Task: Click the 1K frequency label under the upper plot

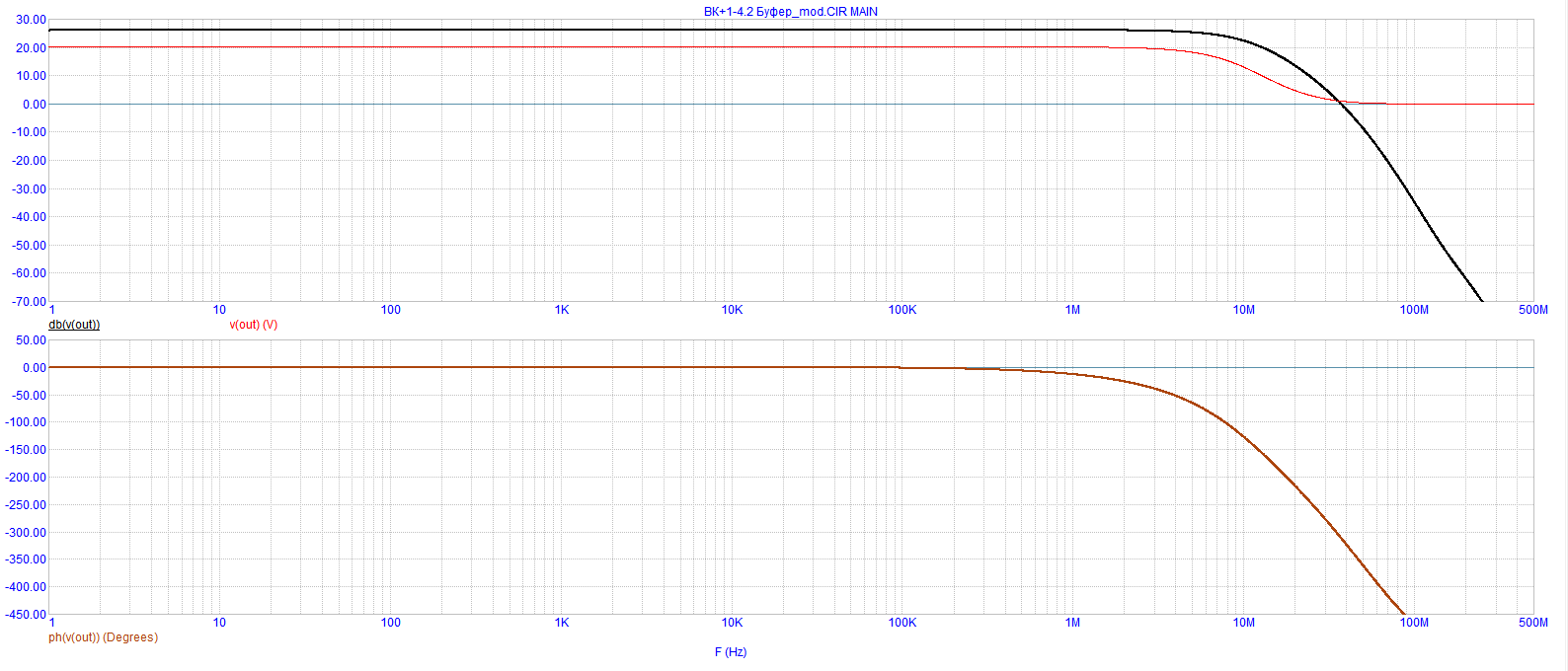Action: 562,310
